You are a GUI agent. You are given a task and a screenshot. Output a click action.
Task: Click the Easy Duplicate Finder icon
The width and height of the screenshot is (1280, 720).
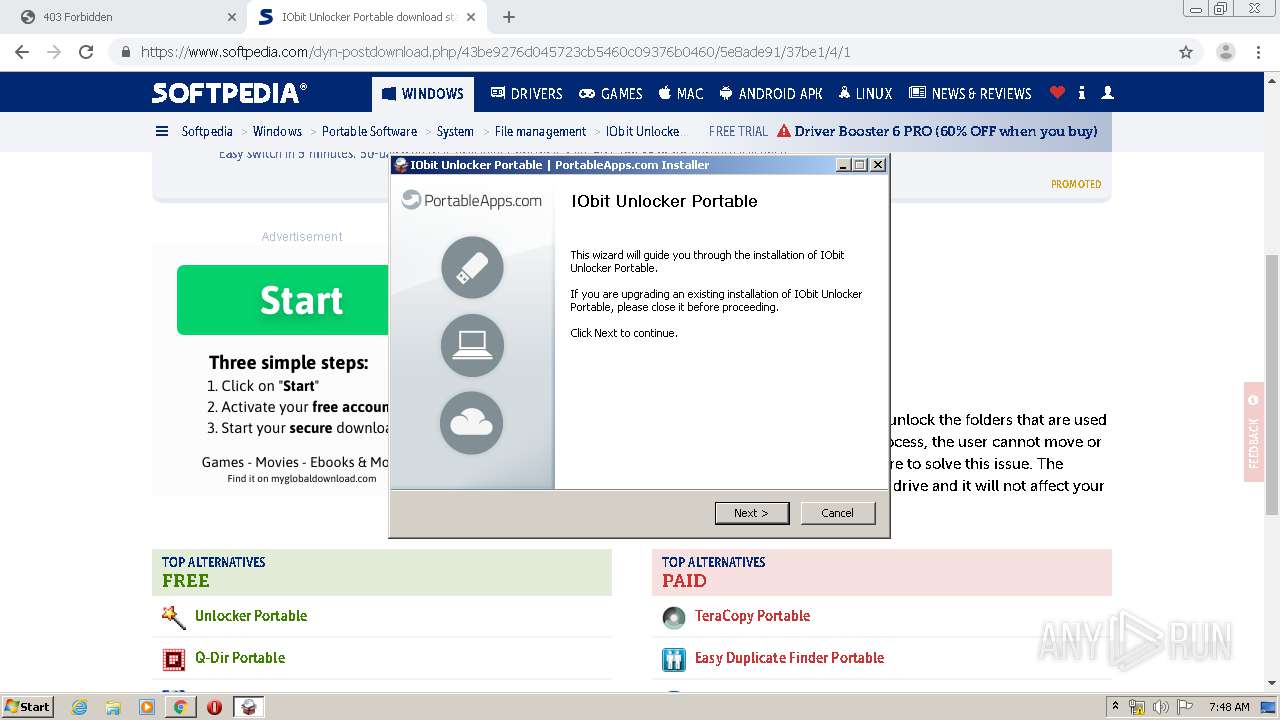coord(674,659)
